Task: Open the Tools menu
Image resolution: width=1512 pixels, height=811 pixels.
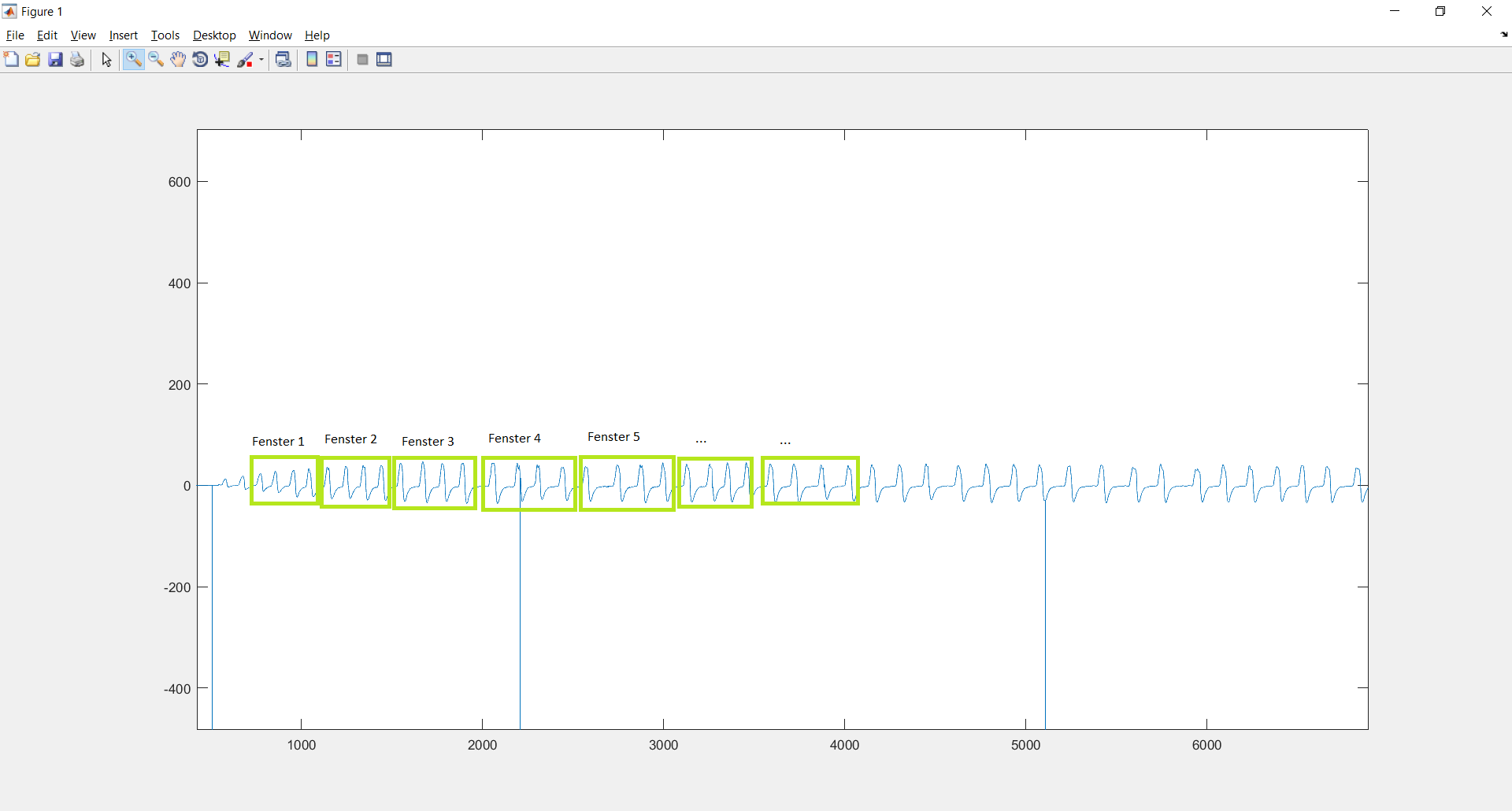Action: click(x=165, y=35)
